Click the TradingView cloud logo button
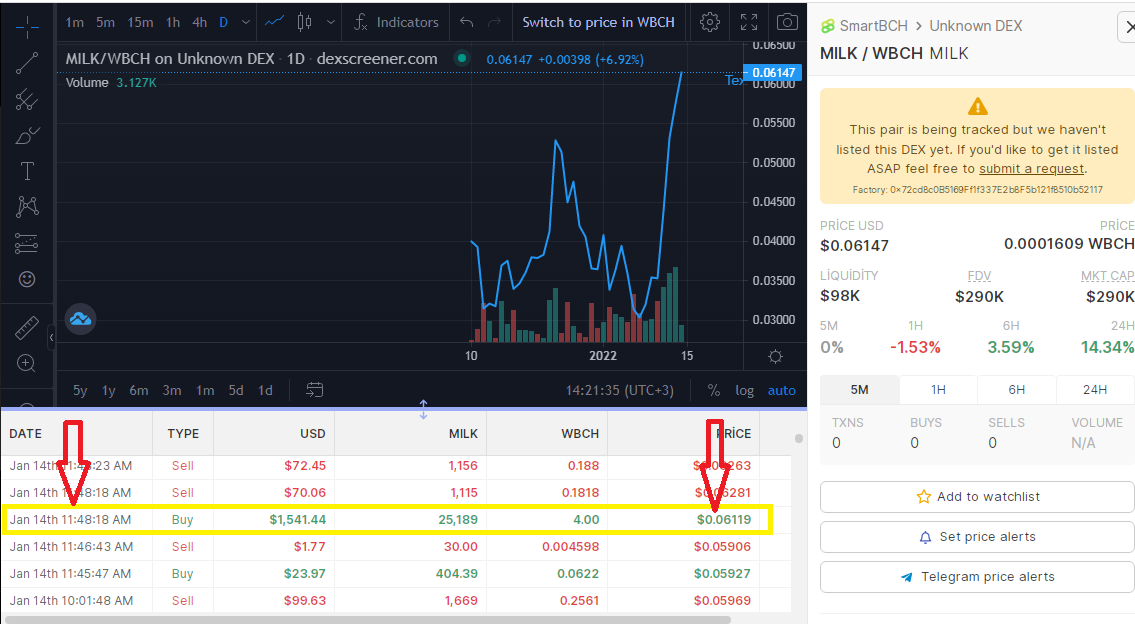This screenshot has width=1135, height=624. click(80, 319)
